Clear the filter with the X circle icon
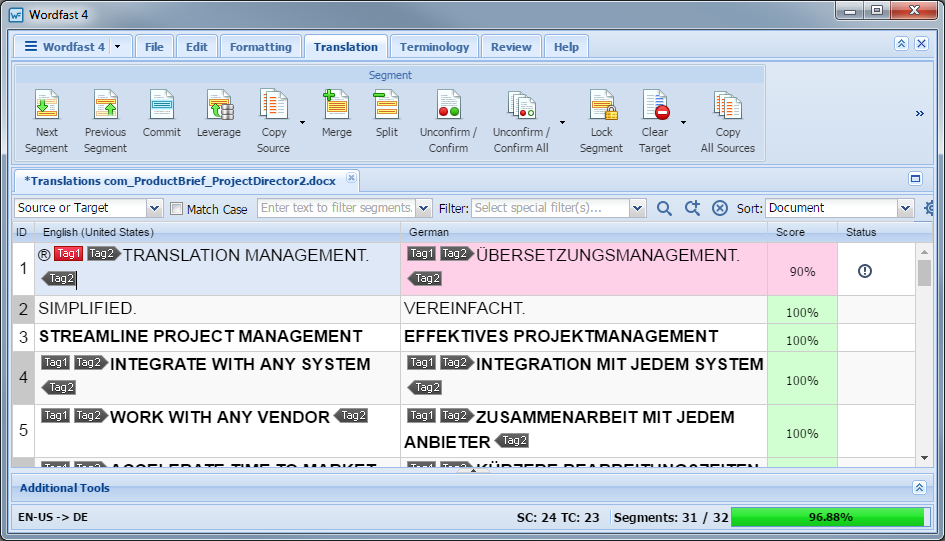The width and height of the screenshot is (945, 541). (x=720, y=208)
